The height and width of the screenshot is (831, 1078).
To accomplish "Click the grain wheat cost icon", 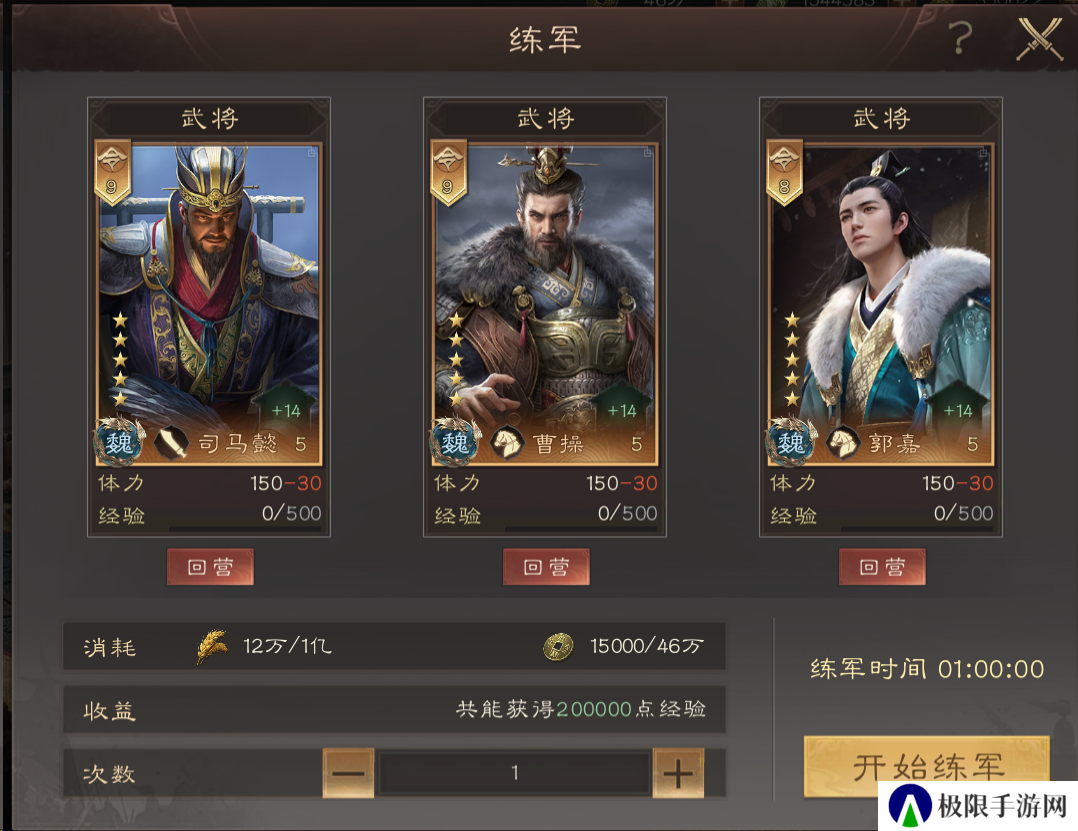I will click(x=212, y=645).
